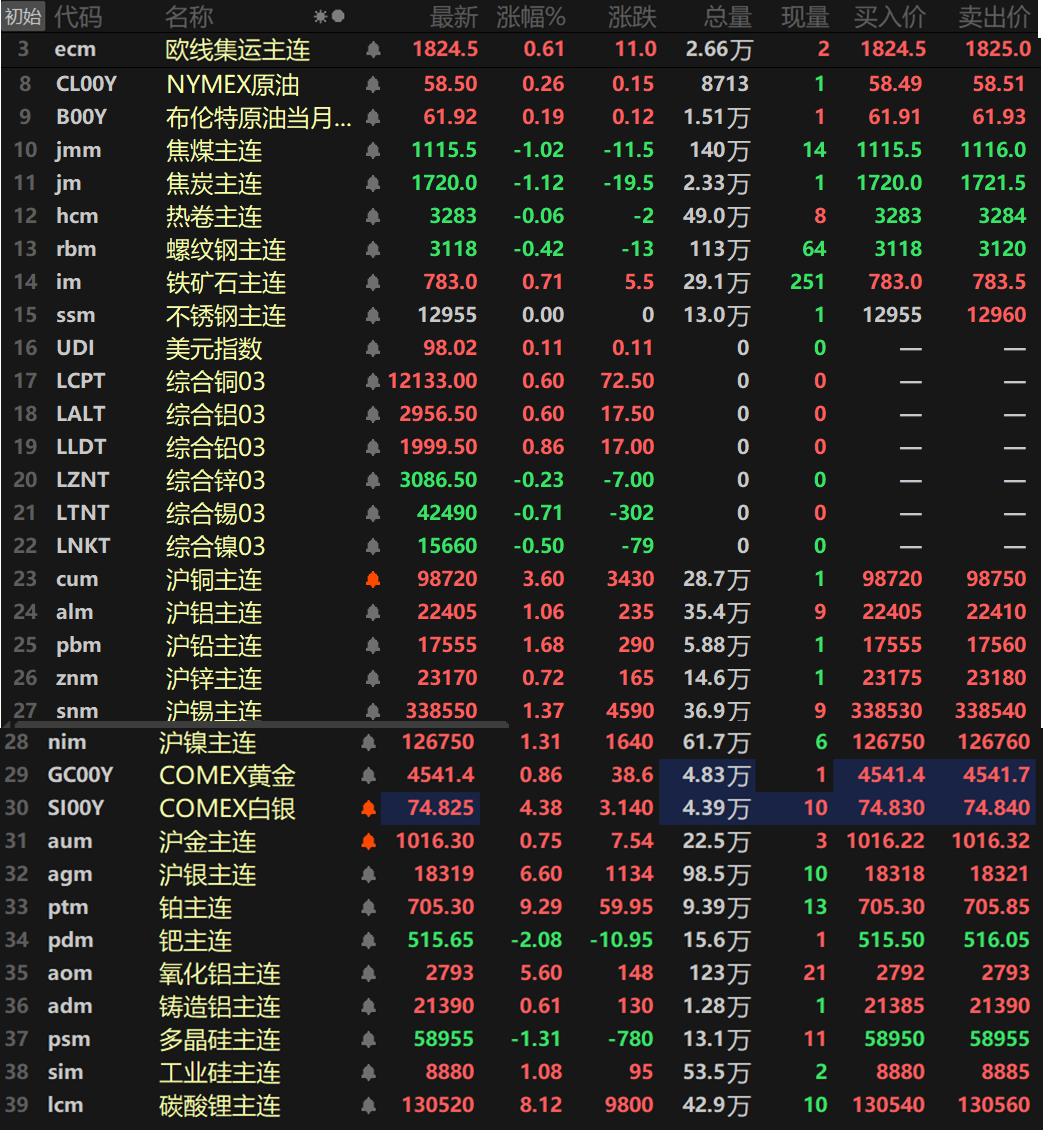Click the round dot icon in header

click(338, 16)
